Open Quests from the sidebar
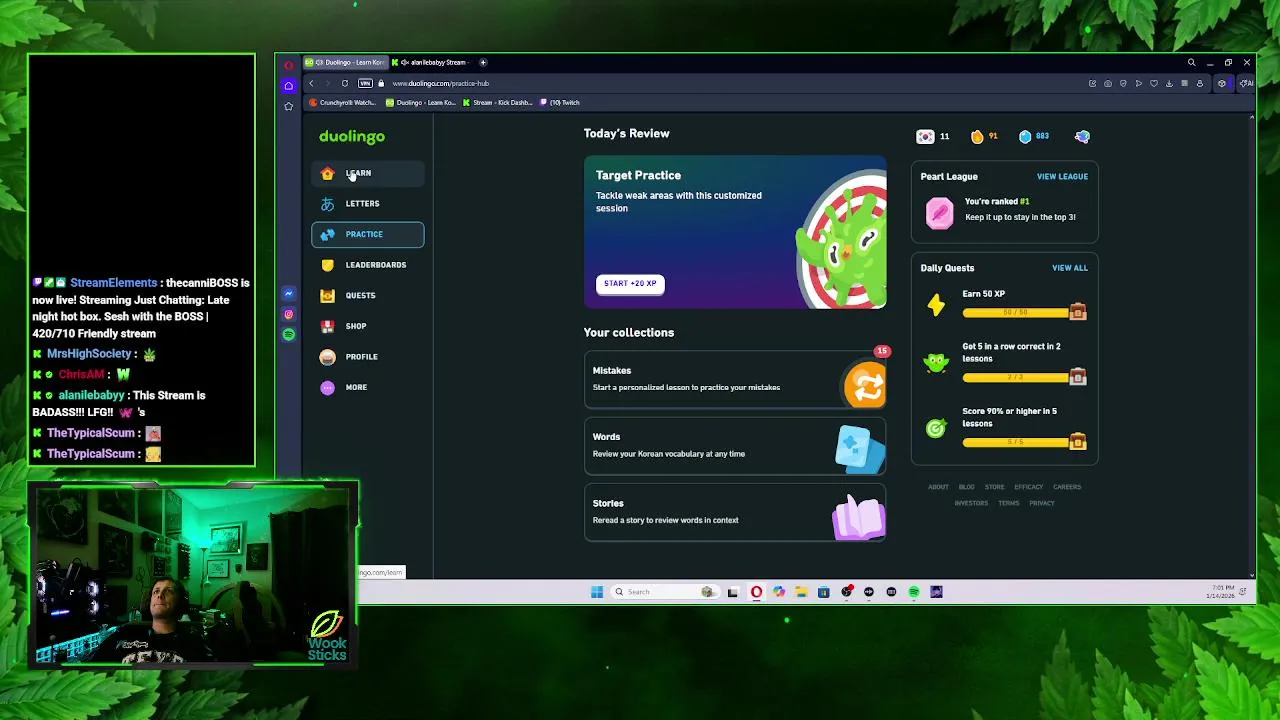The image size is (1280, 720). pyautogui.click(x=367, y=295)
